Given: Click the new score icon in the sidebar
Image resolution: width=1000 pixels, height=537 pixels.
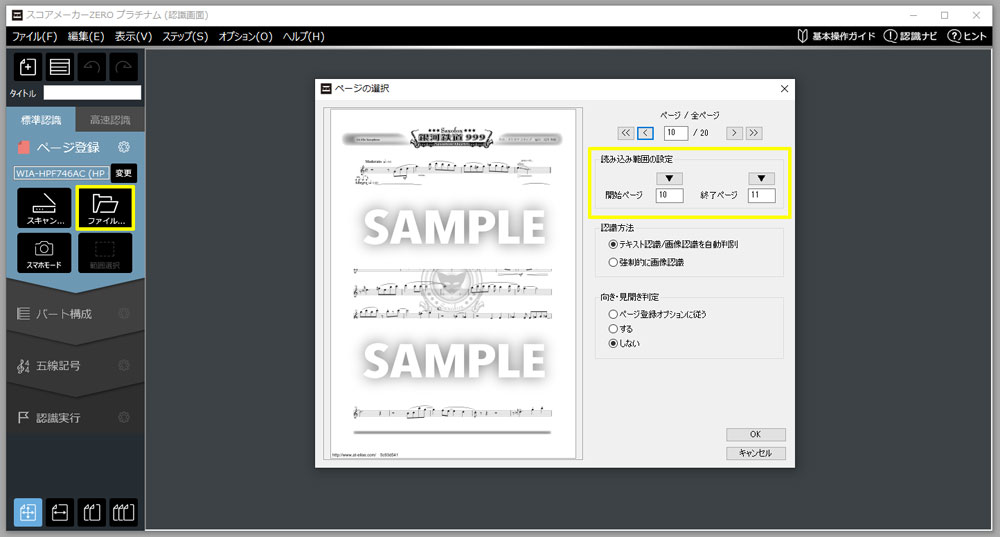Looking at the screenshot, I should click(x=28, y=66).
